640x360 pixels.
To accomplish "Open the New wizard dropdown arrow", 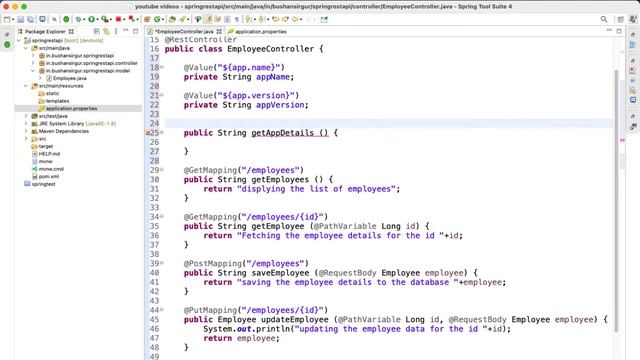I will point(13,20).
